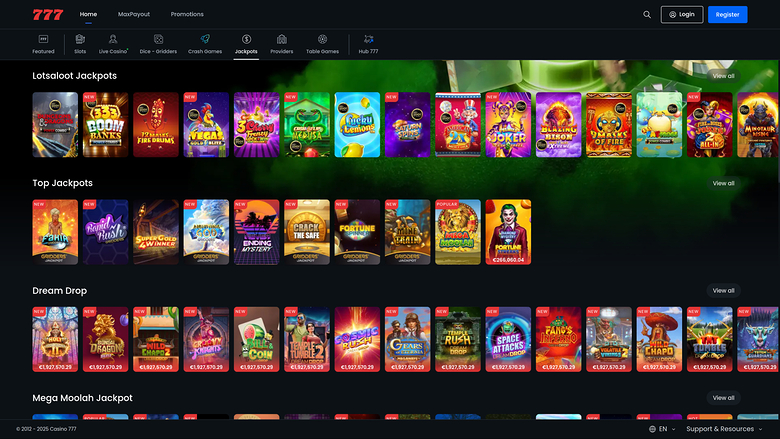Open the Gears of Germania game

(407, 340)
